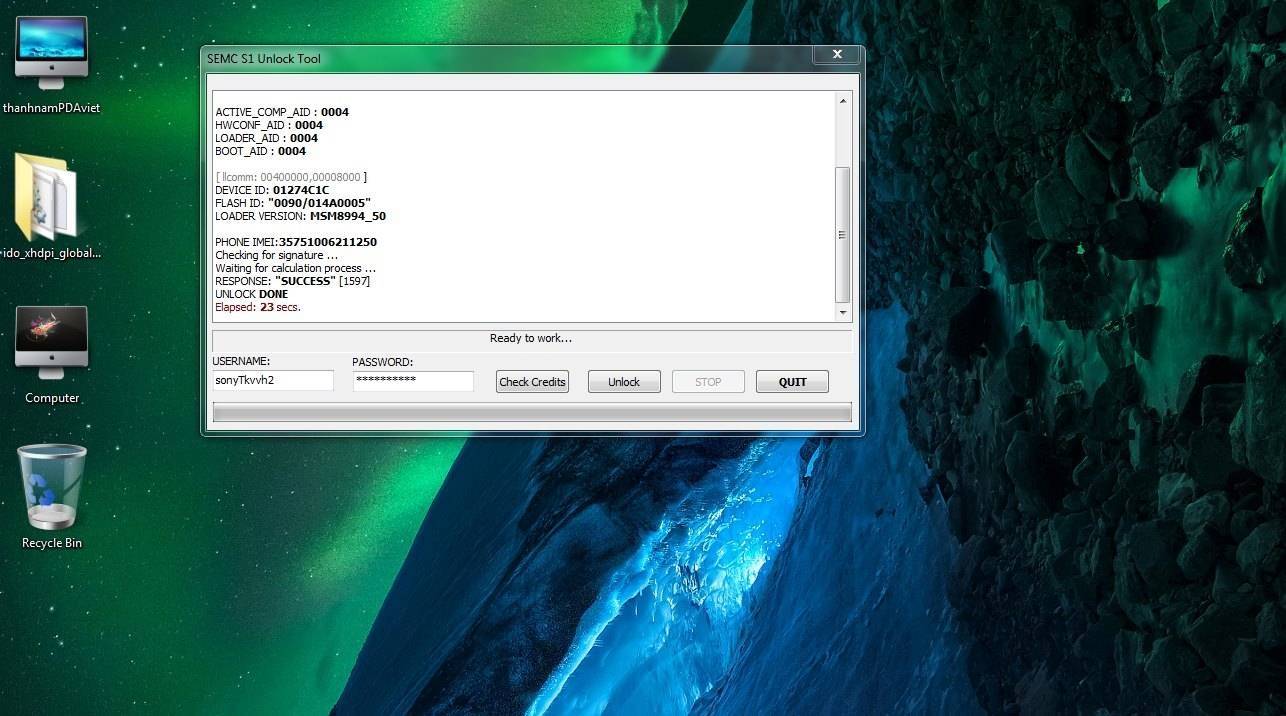Viewport: 1286px width, 716px height.
Task: Click the RESPONSE "SUCCESS" log line
Action: coord(292,281)
